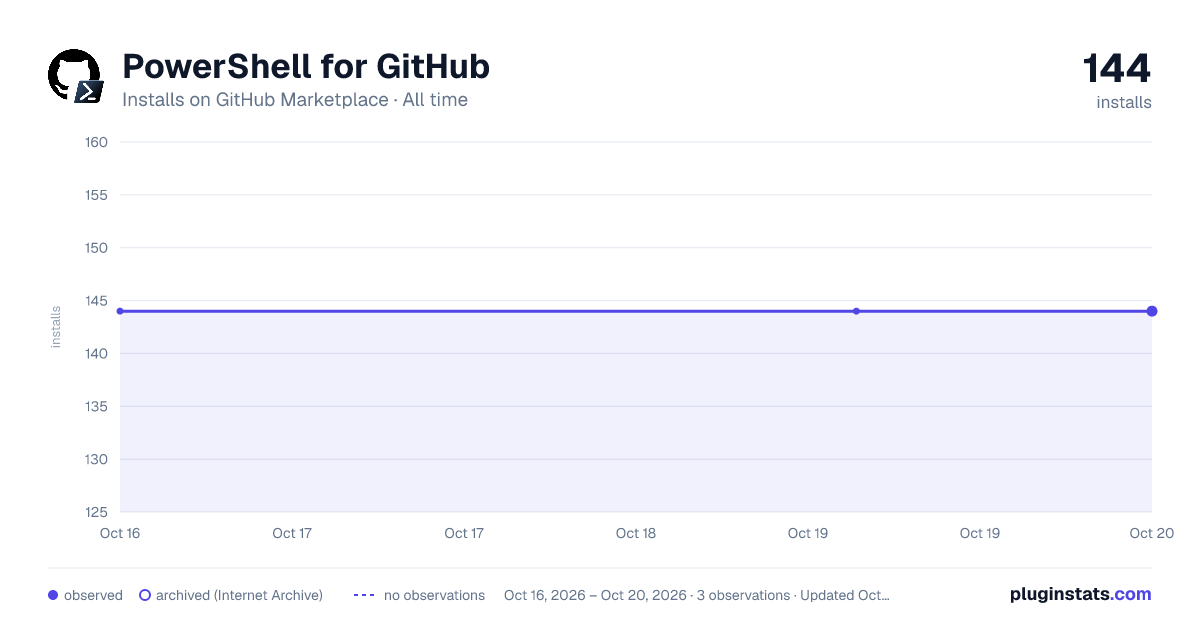Click the archived (Internet Archive) legend label
Viewport: 1200px width, 630px height.
239,595
